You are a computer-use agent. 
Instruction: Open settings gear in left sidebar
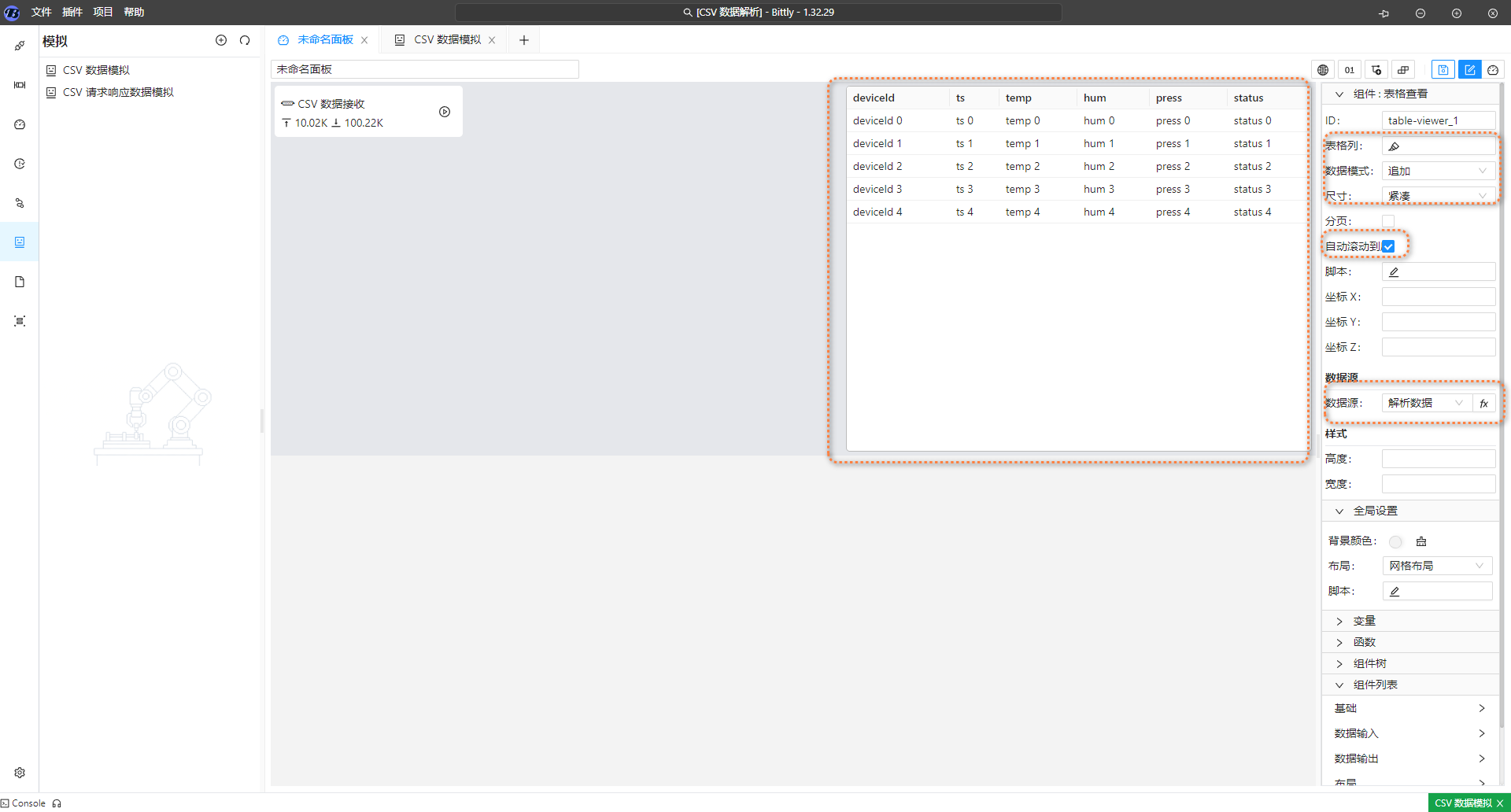(20, 773)
